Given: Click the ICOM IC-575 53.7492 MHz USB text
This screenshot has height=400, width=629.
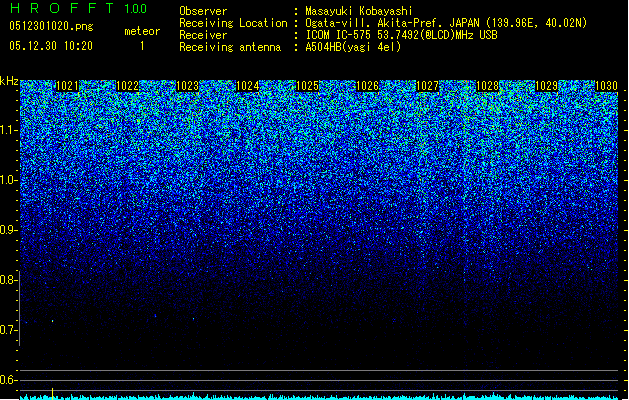Looking at the screenshot, I should 401,35.
